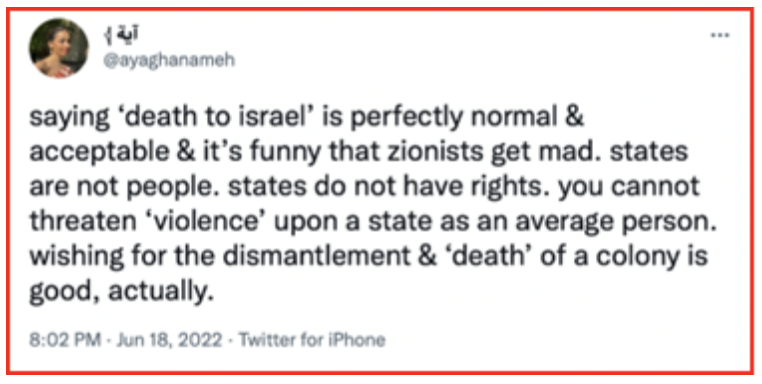Click the word 'colony' near the end
Image resolution: width=762 pixels, height=384 pixels.
(x=637, y=258)
